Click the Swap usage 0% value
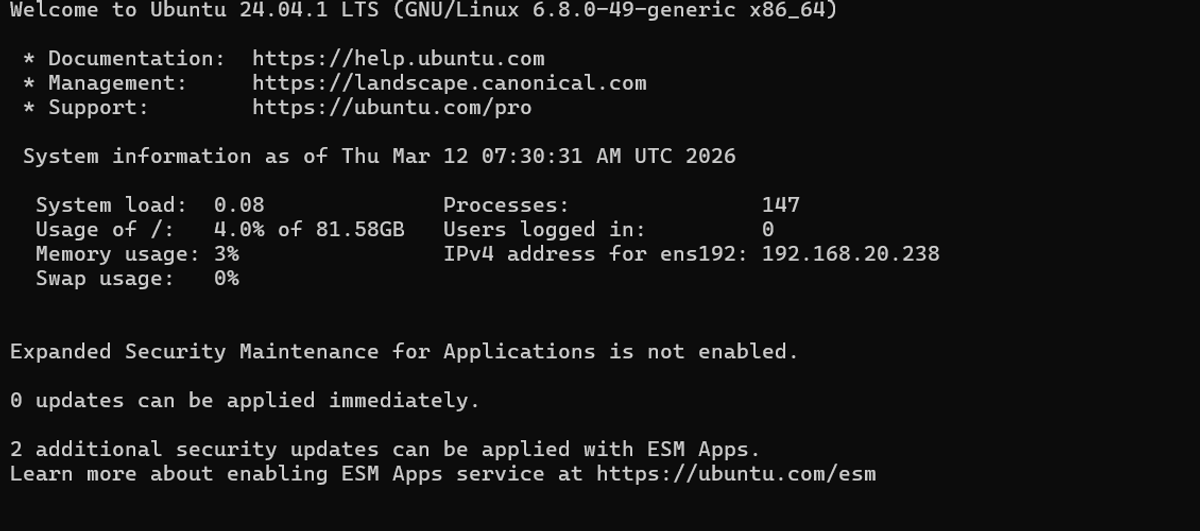Viewport: 1200px width, 531px height. point(226,278)
